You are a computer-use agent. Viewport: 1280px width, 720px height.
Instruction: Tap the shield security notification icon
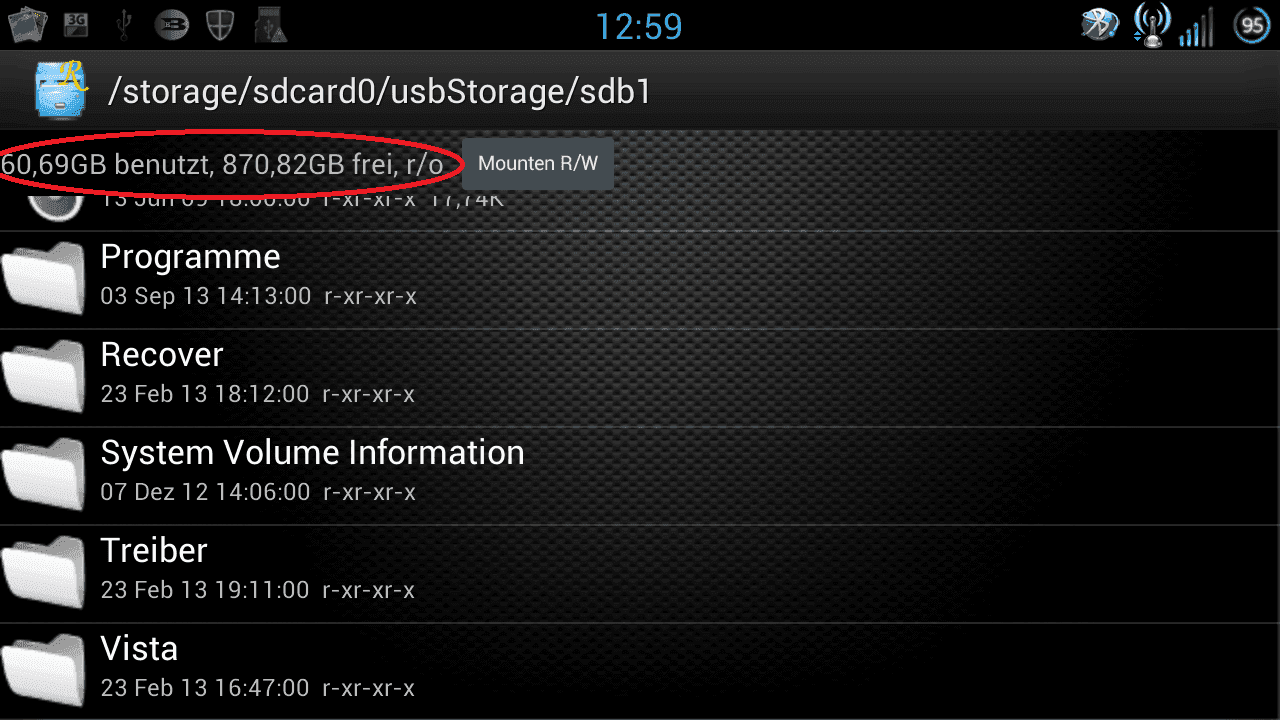point(220,25)
